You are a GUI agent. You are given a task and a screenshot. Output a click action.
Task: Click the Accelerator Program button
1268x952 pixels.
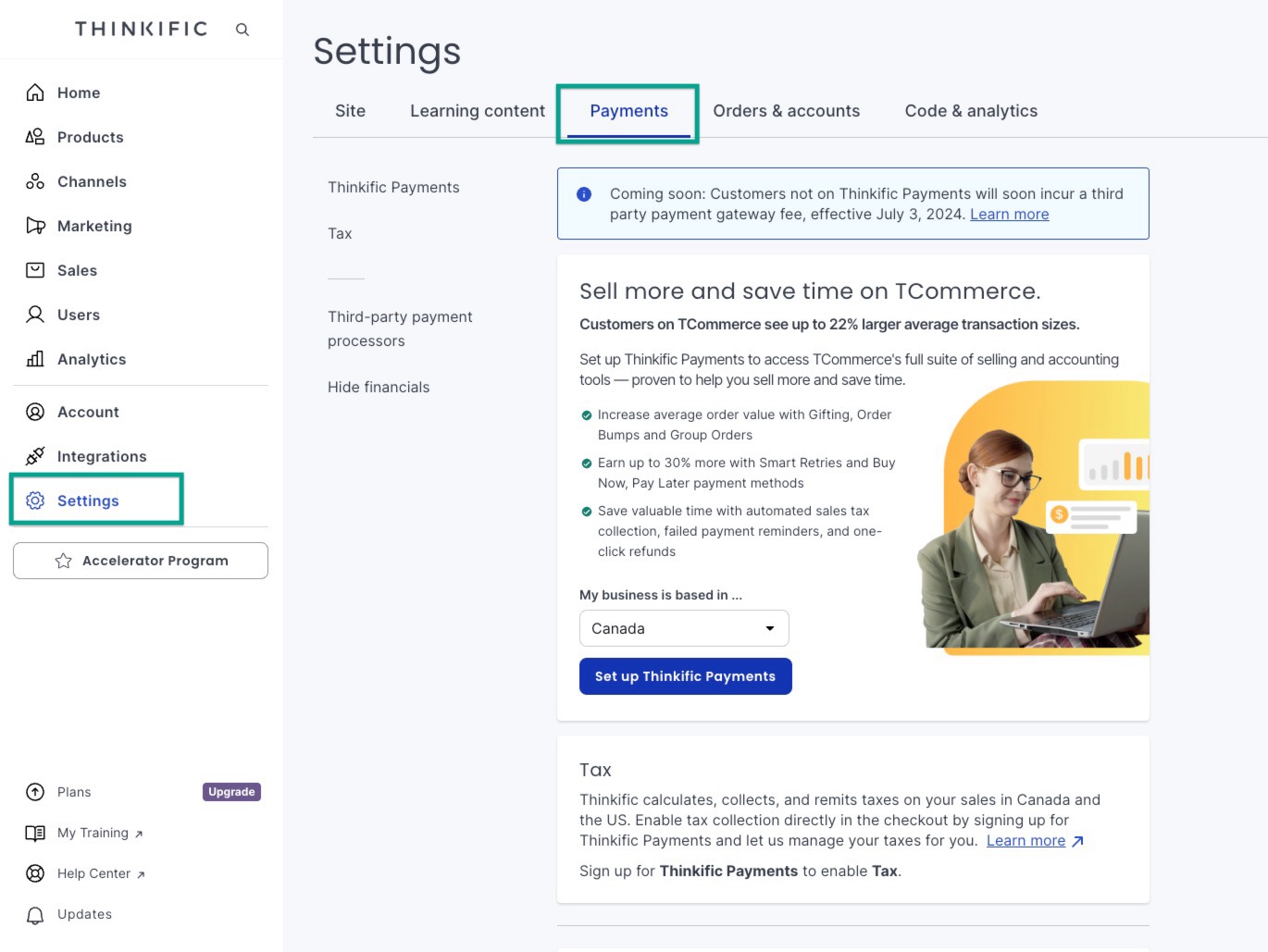[x=141, y=561]
